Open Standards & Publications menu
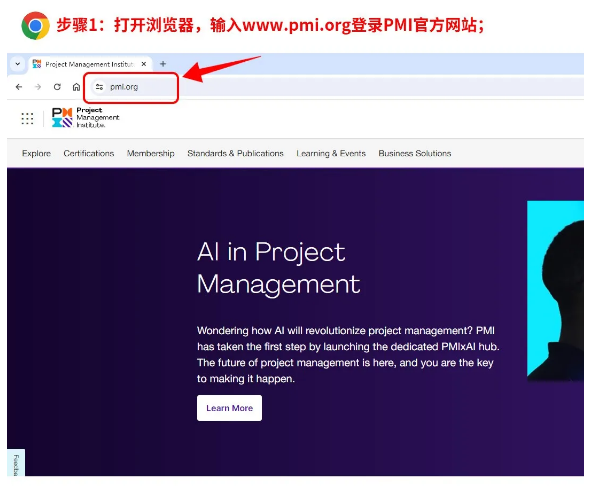Screen dimensions: 595x488 pos(235,153)
